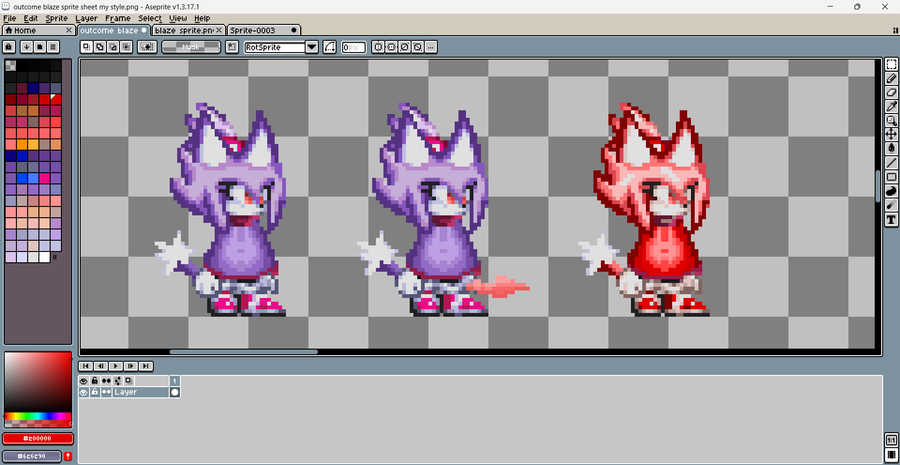Click the palette edit lock icon
Screen dimensions: 900x465
pos(9,47)
